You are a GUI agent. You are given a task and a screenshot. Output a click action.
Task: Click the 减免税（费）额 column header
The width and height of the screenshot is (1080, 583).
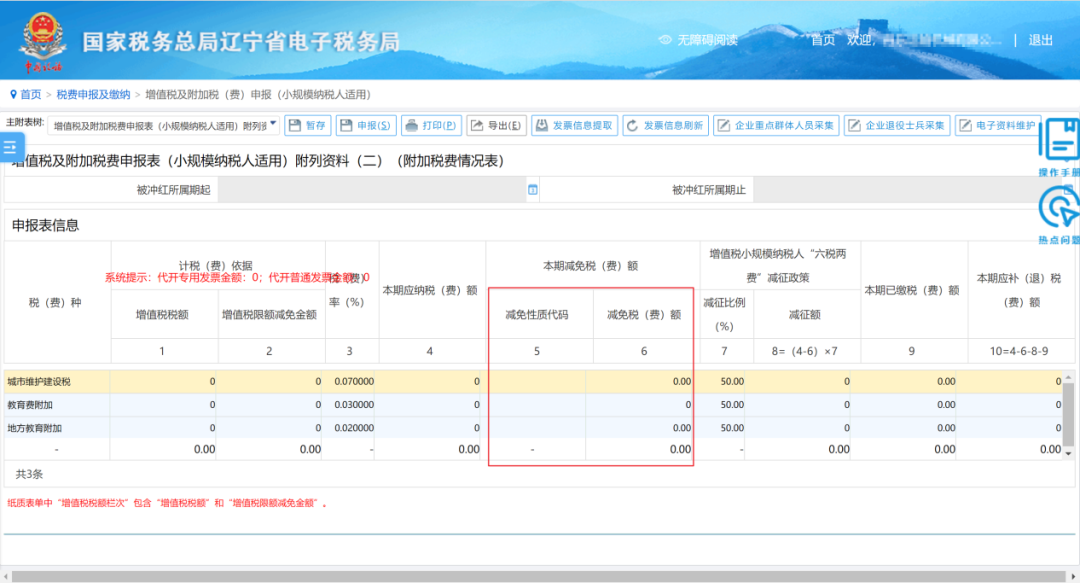[x=644, y=315]
